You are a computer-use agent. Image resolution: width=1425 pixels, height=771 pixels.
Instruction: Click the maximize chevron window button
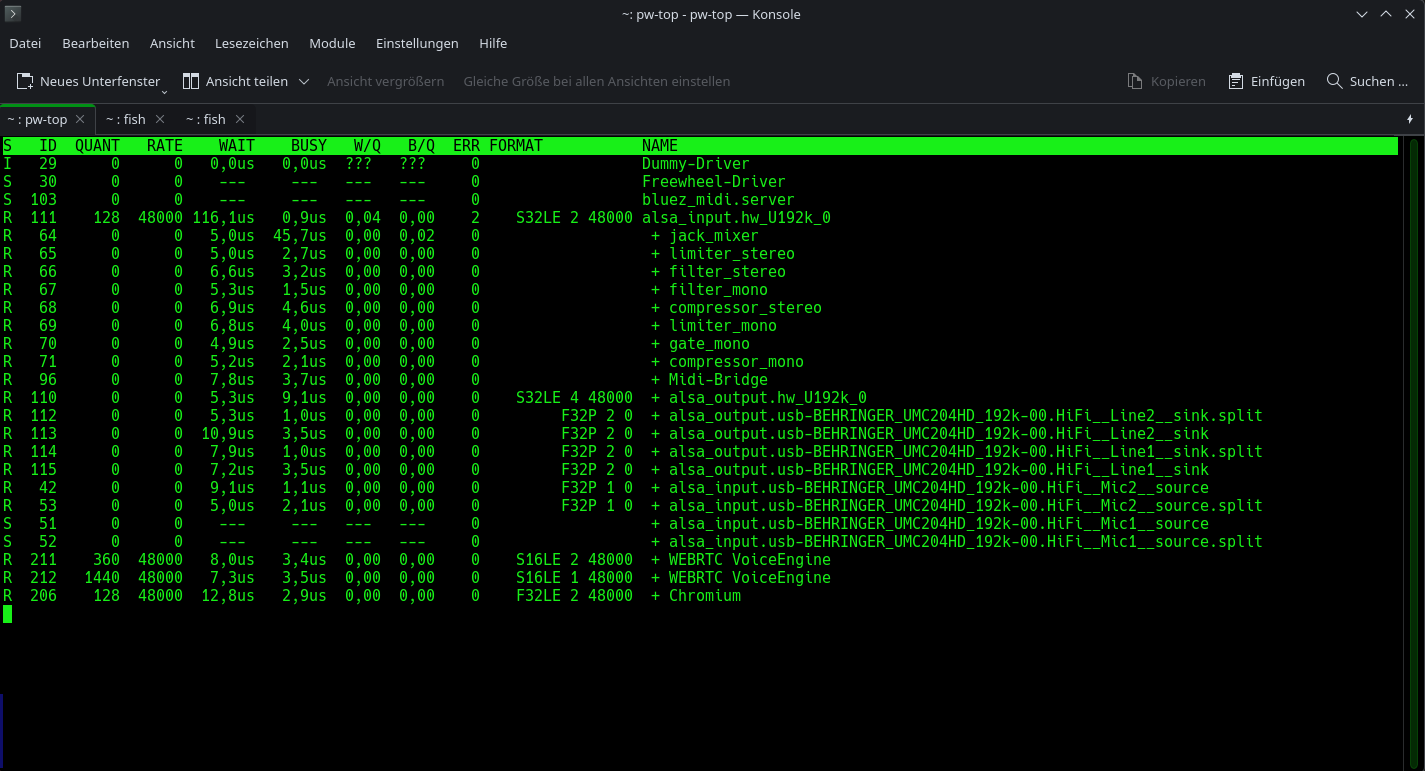(x=1386, y=14)
